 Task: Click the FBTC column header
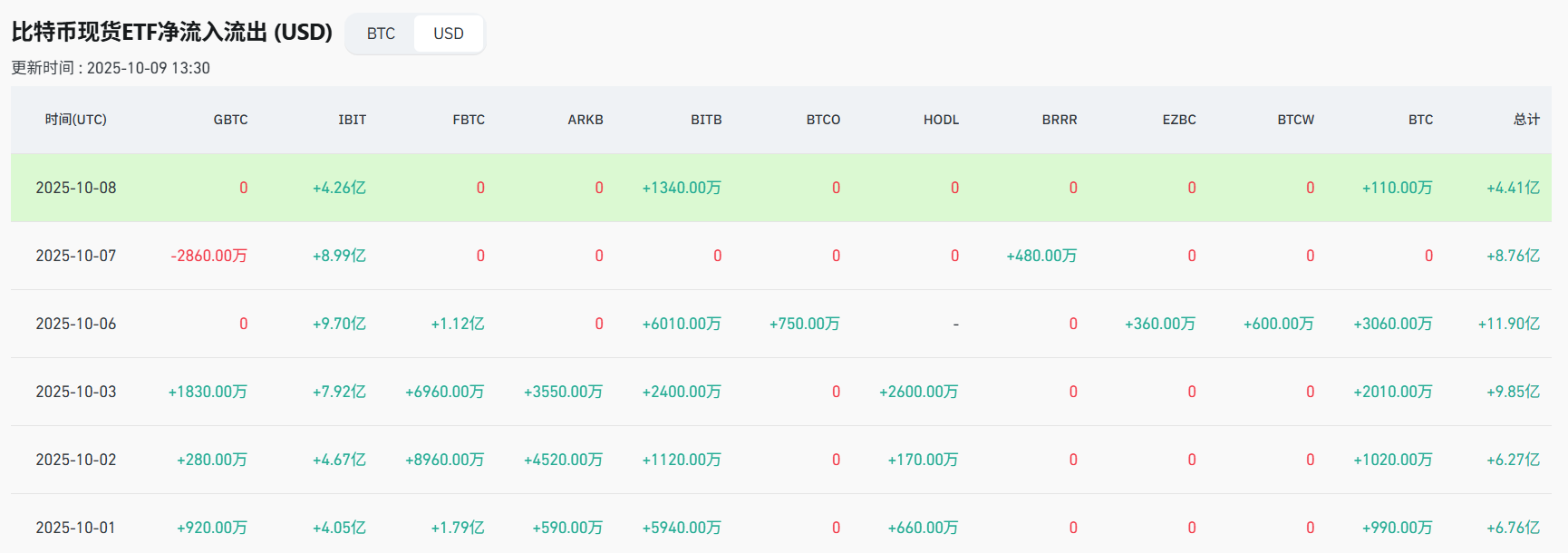pyautogui.click(x=469, y=120)
